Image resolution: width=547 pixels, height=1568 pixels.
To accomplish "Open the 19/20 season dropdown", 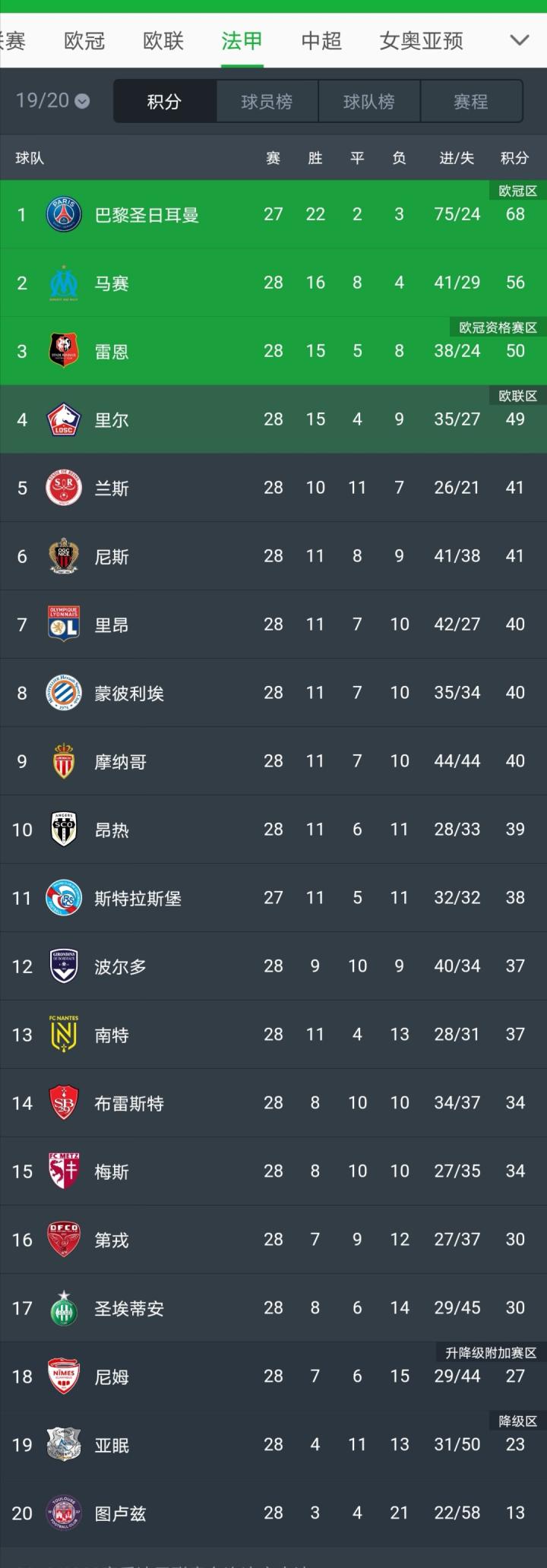I will [52, 101].
